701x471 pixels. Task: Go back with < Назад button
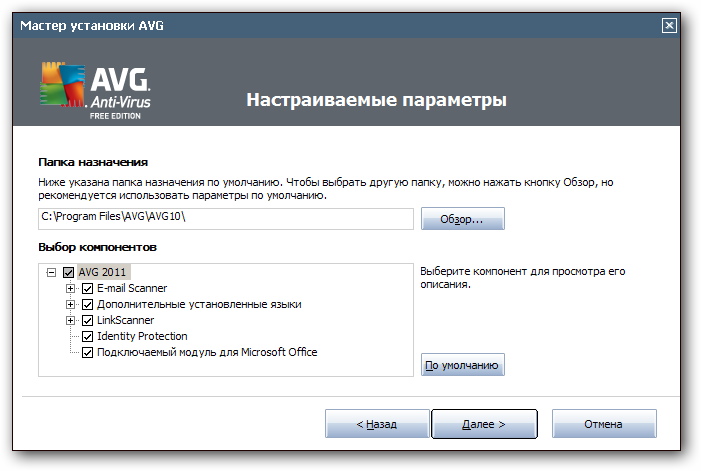(x=377, y=424)
